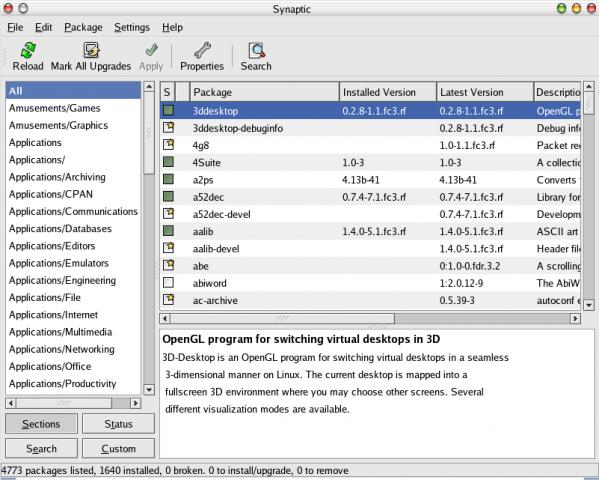
Task: Click the Custom filter button
Action: 118,448
